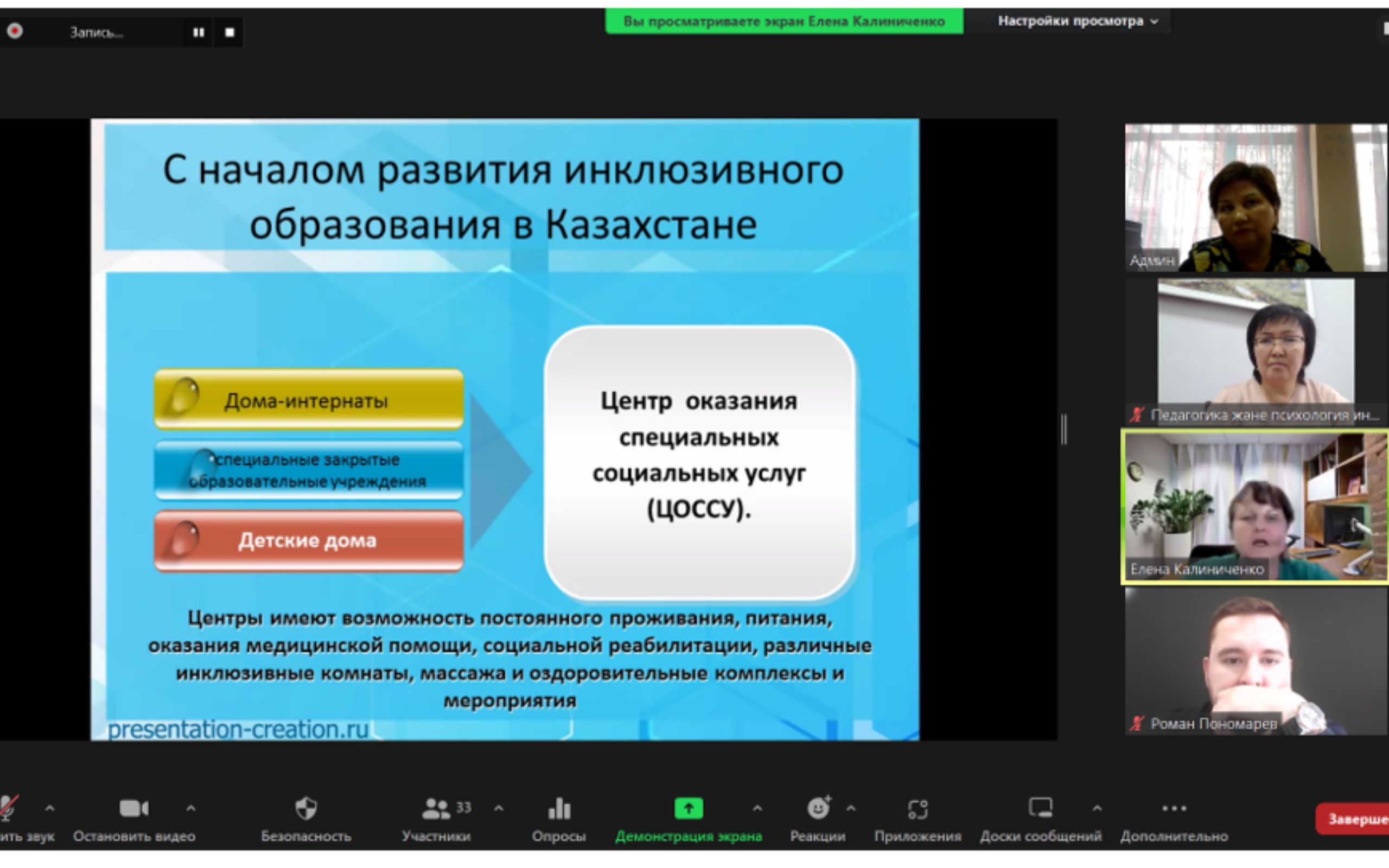Viewport: 1389px width, 868px height.
Task: Expand the video options chevron
Action: 190,808
